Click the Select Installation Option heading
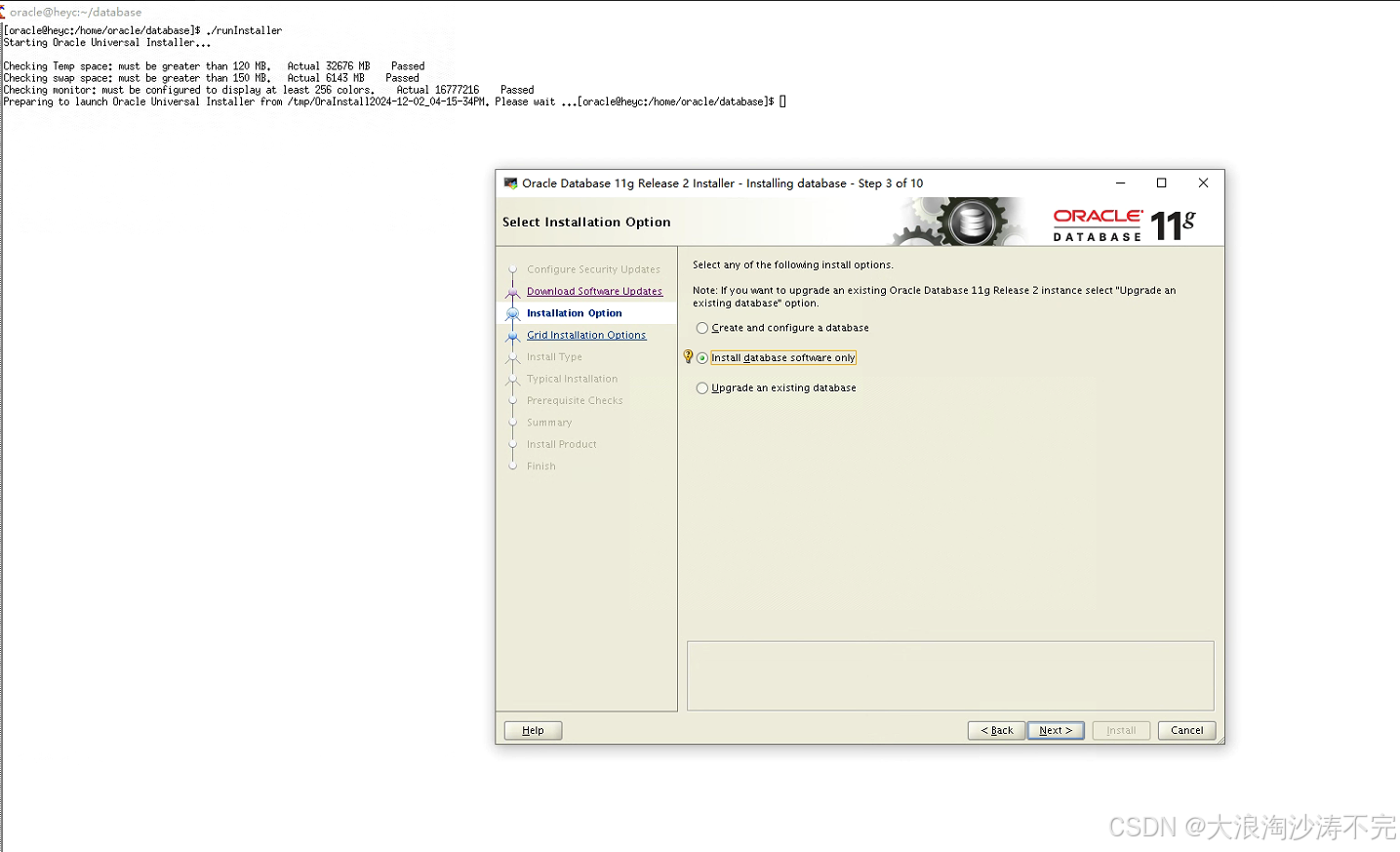This screenshot has width=1400, height=852. 586,223
